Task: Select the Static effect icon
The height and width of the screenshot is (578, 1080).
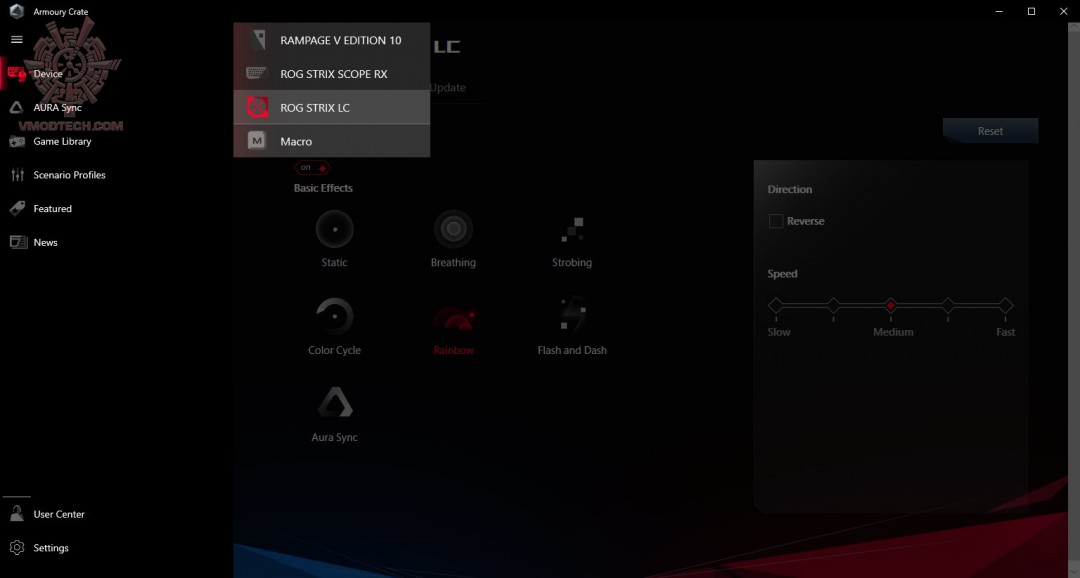Action: (334, 229)
